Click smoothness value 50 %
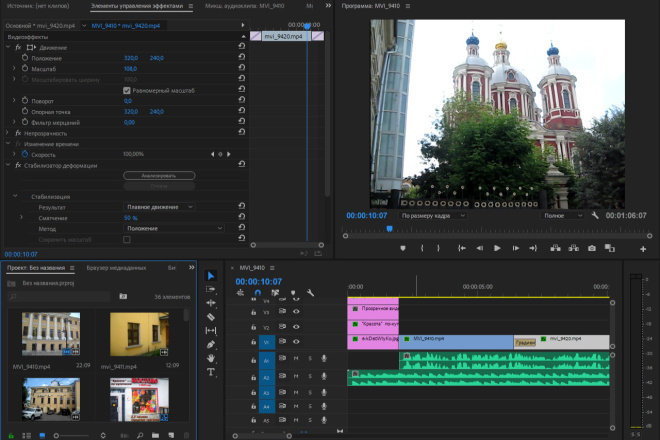Viewport: 660px width, 440px height. pyautogui.click(x=130, y=218)
